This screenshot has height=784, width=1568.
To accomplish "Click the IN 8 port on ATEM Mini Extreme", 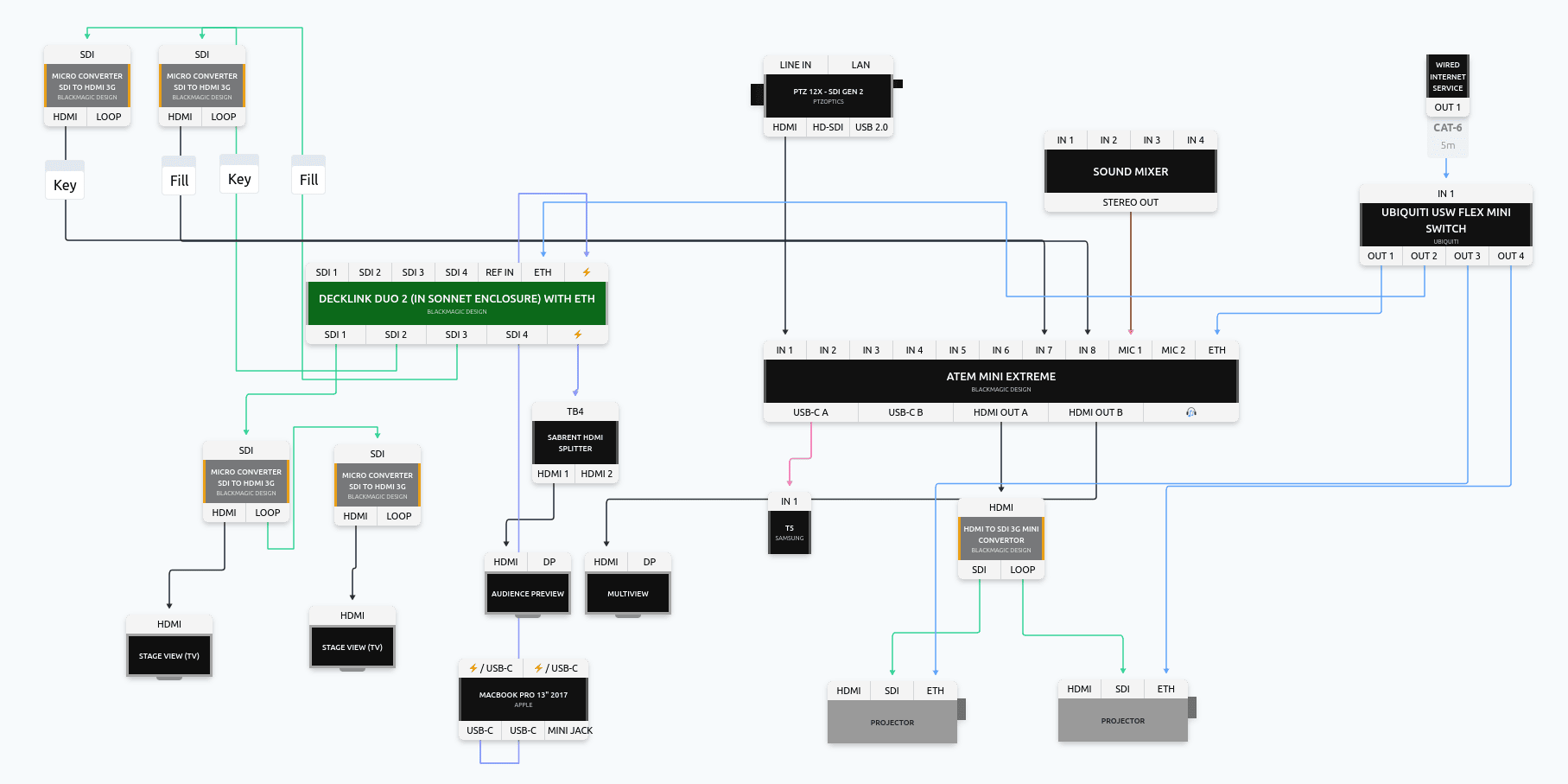I will pos(1088,350).
